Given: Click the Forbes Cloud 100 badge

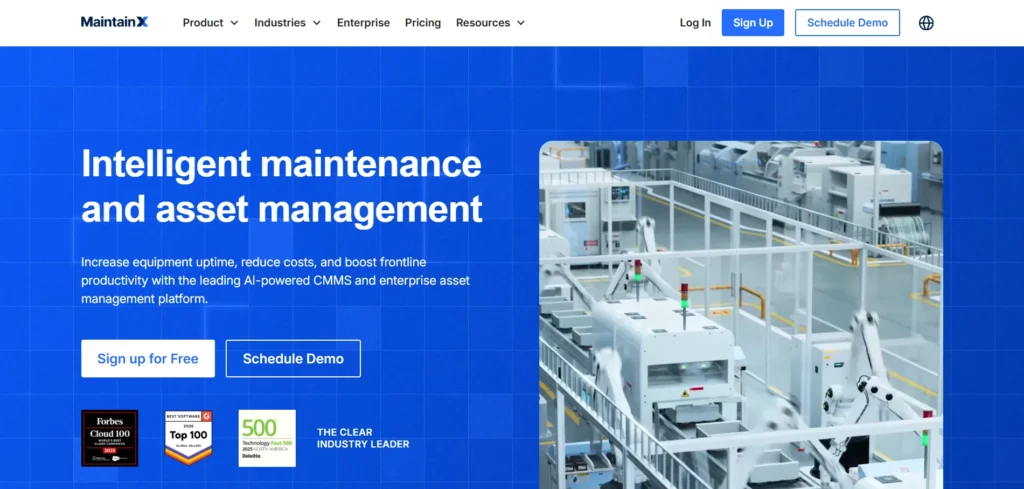Looking at the screenshot, I should (x=110, y=438).
